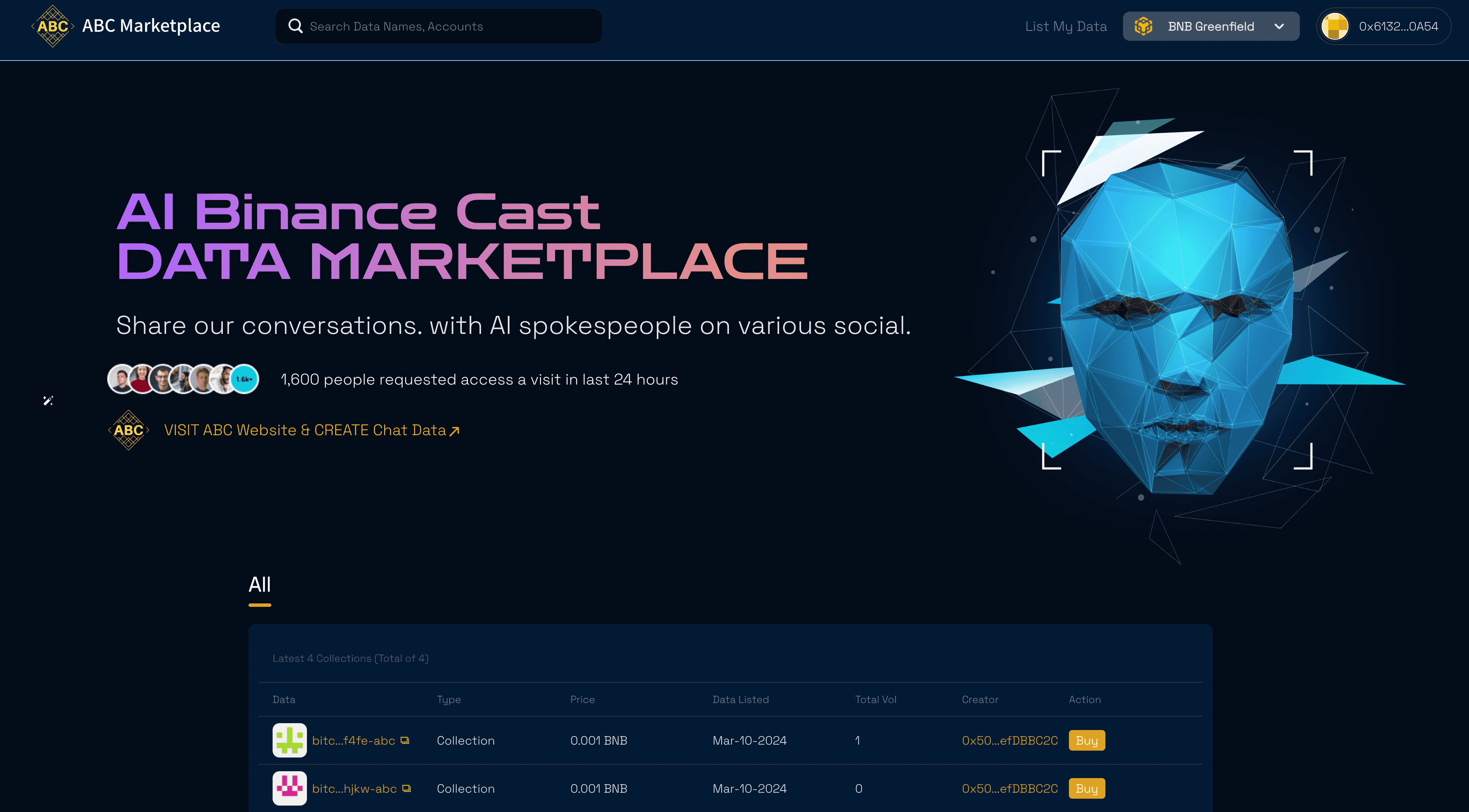Open creator 0x50...efDBBC2C profile
The image size is (1469, 812).
click(x=1009, y=739)
